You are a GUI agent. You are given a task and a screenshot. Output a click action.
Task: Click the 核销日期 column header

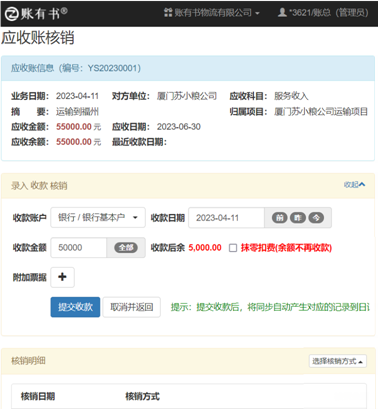[38, 396]
